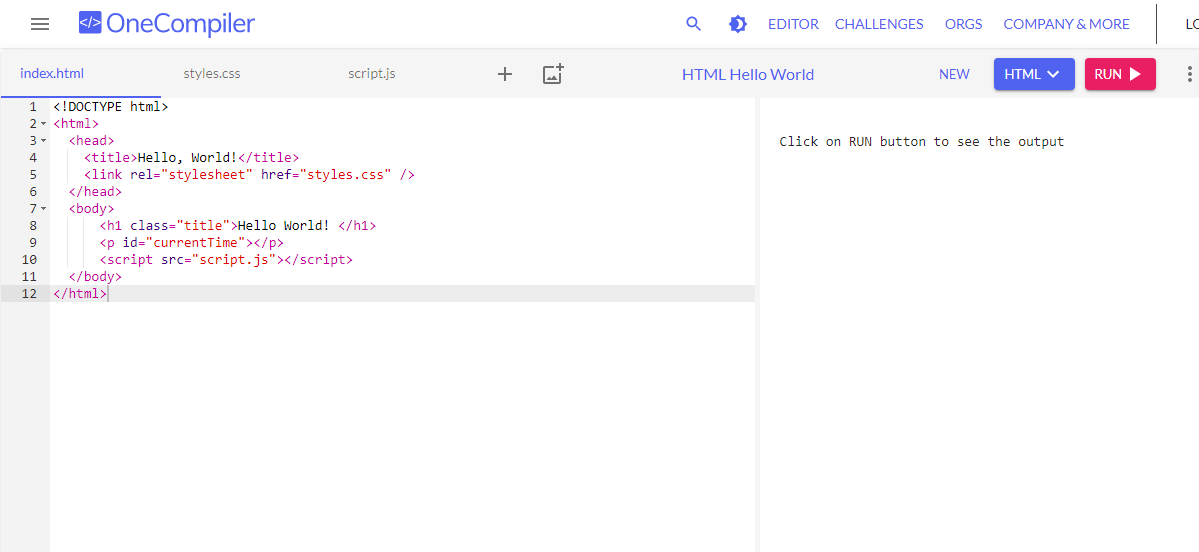Click the link rel stylesheet code line
Screen dimensions: 1199x552
[x=249, y=174]
